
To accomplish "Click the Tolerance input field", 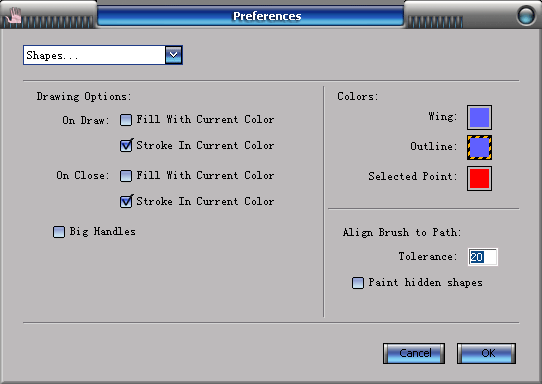I will [483, 257].
